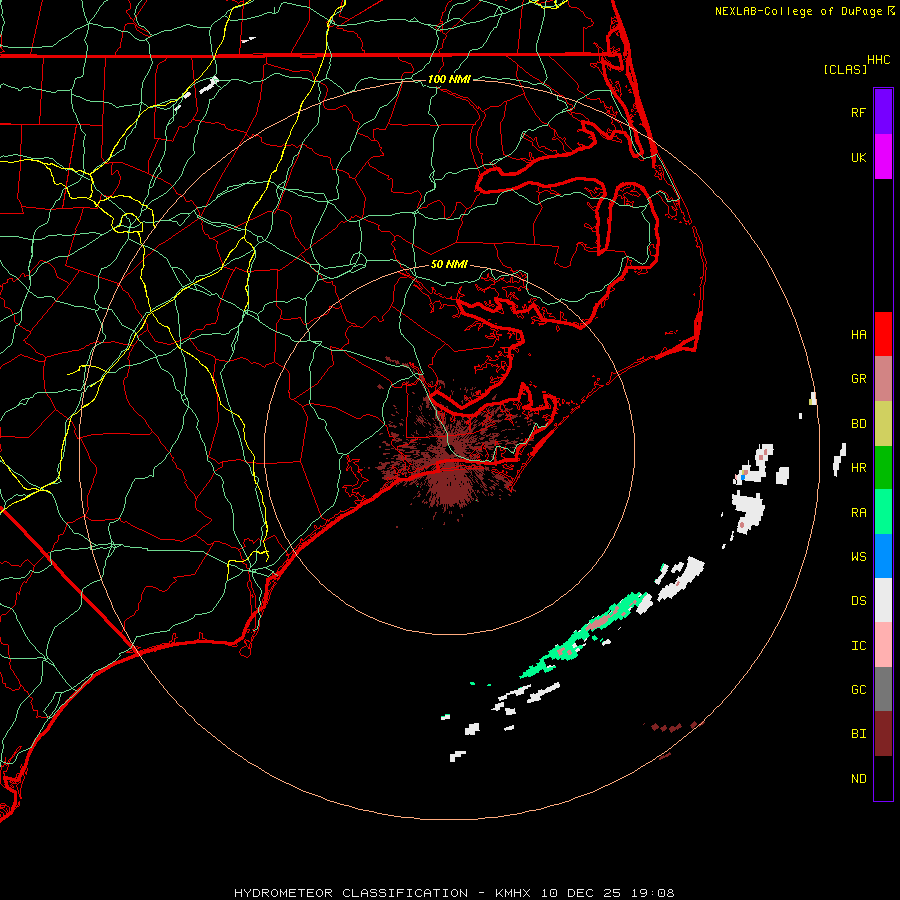900x900 pixels.
Task: Click the UK legend label
Action: [858, 157]
